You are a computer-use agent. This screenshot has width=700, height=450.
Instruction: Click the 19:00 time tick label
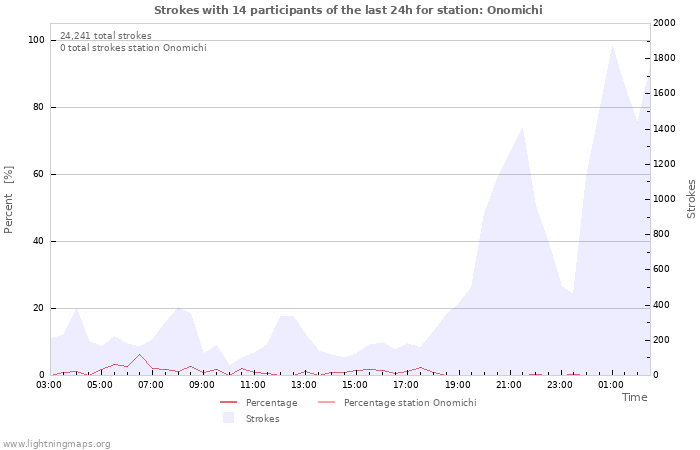click(x=458, y=385)
